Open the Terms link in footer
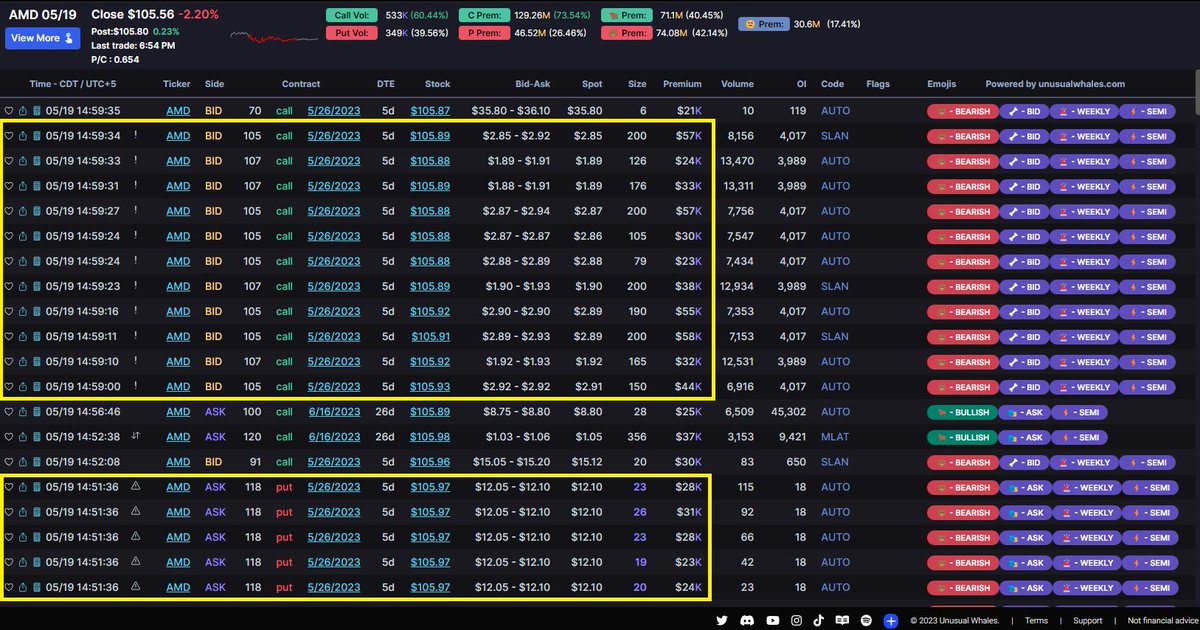 1036,621
